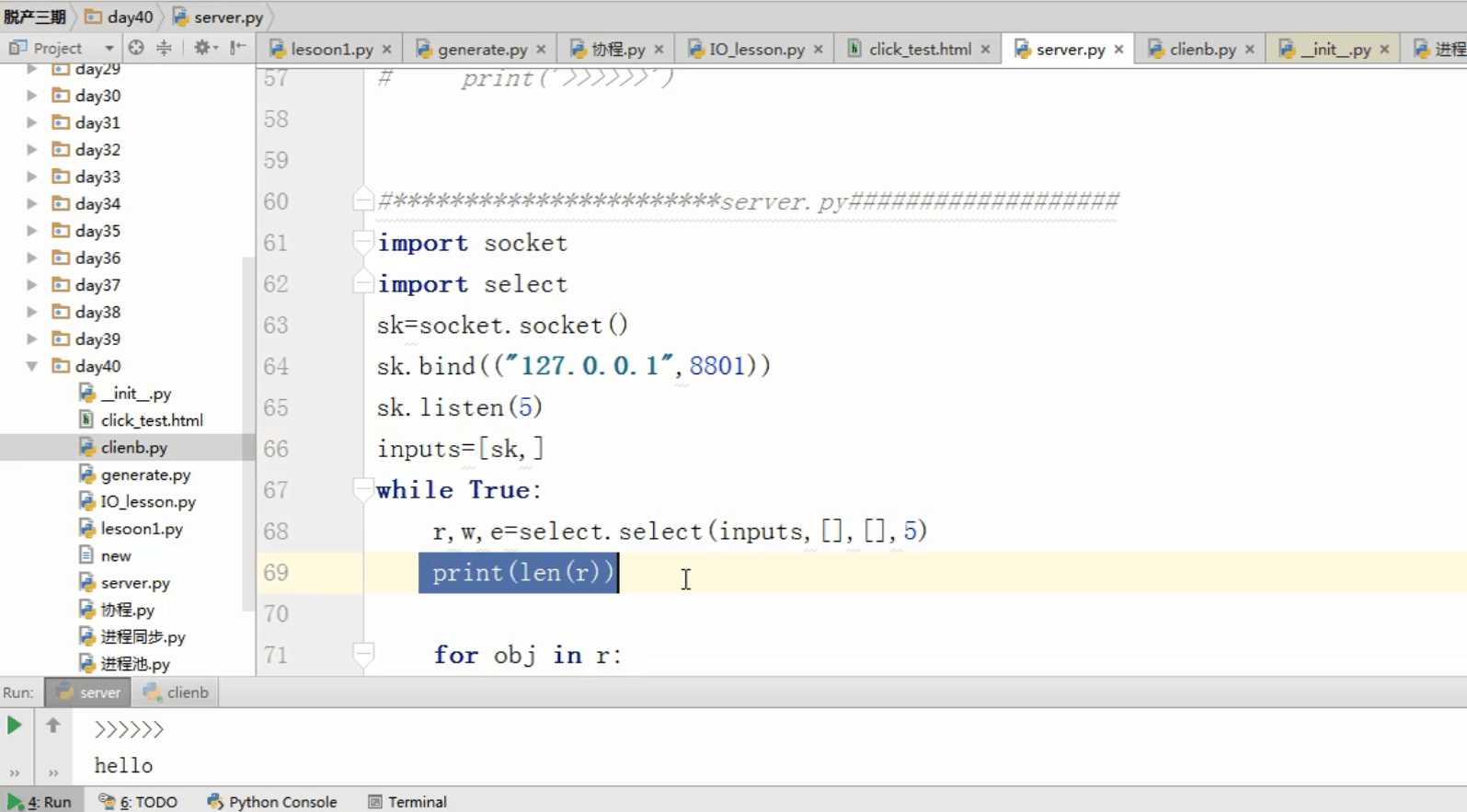Viewport: 1467px width, 812px height.
Task: Close the lesoon1.py tab
Action: click(387, 50)
